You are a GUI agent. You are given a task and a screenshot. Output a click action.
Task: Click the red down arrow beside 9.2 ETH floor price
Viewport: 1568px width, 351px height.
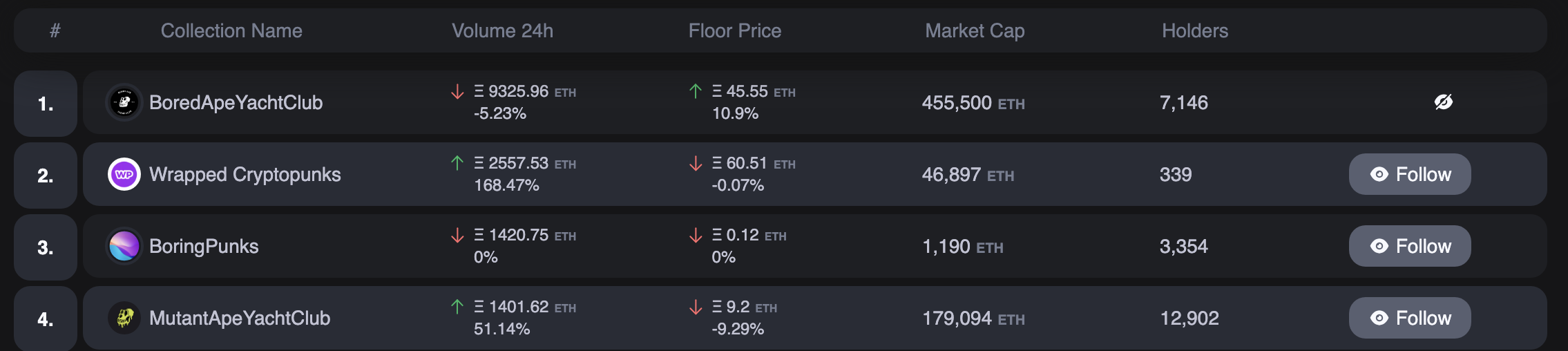coord(696,307)
